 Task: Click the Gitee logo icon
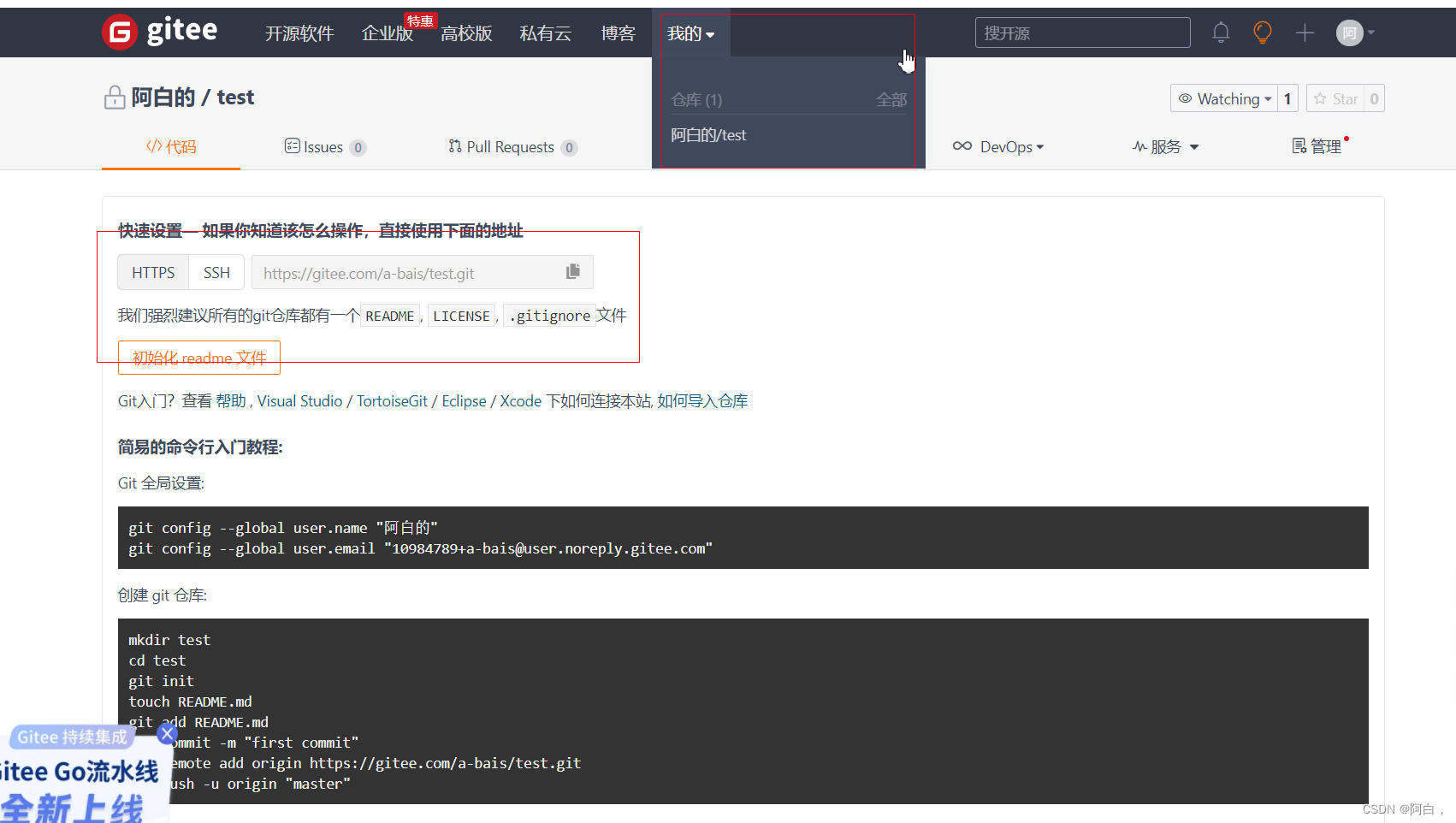pos(120,33)
